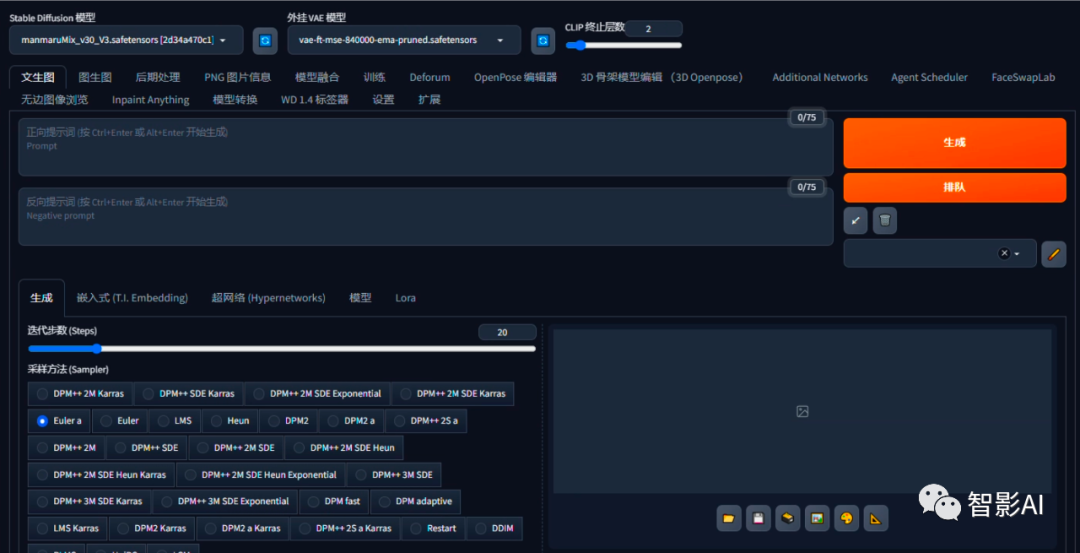Image resolution: width=1080 pixels, height=553 pixels.
Task: Refresh the Stable Diffusion model list
Action: [264, 41]
